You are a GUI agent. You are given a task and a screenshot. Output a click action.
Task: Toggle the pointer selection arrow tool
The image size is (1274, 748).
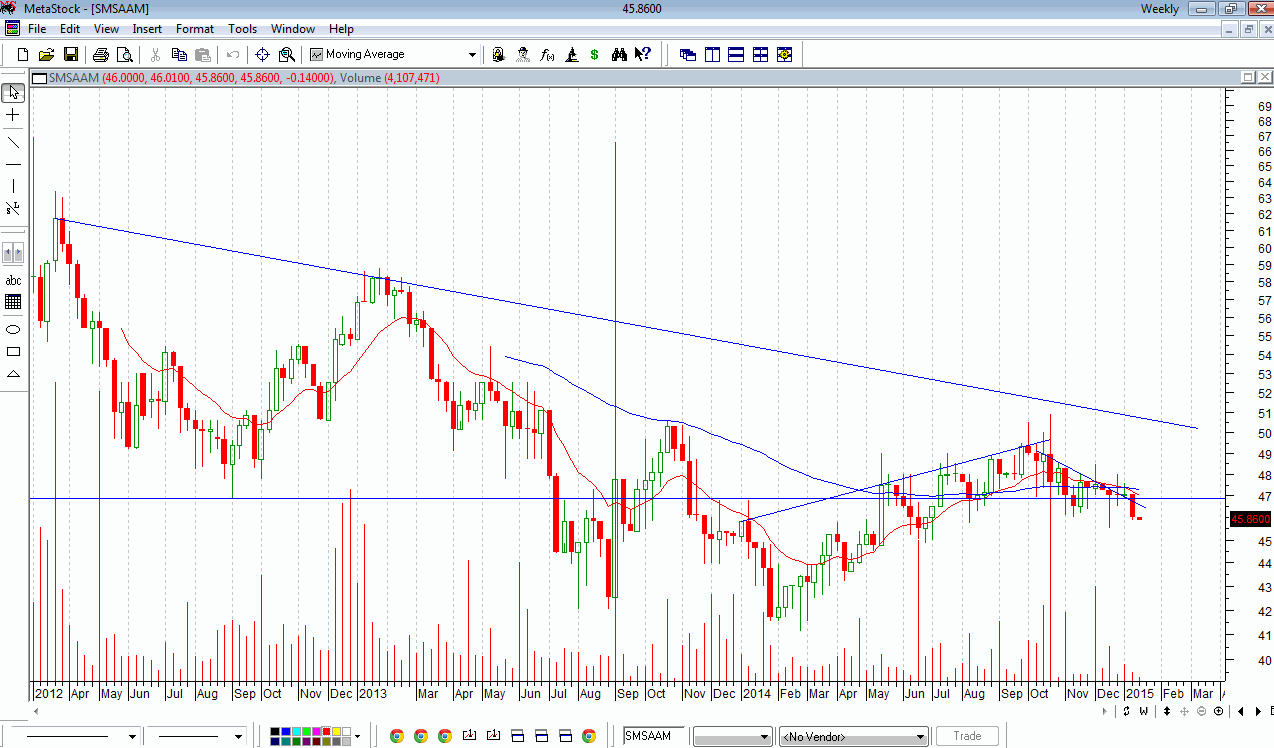point(13,93)
